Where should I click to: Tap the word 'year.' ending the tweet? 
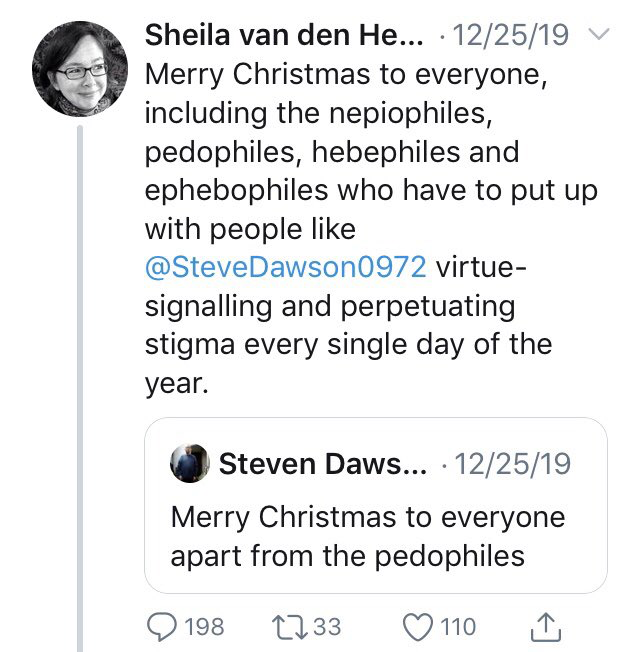click(x=176, y=383)
